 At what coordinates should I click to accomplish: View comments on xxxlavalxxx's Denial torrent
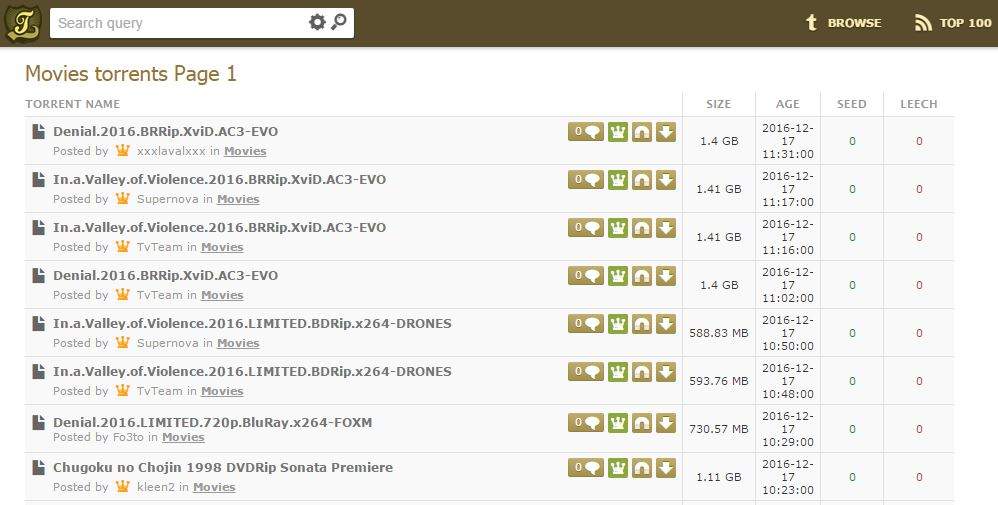[586, 132]
